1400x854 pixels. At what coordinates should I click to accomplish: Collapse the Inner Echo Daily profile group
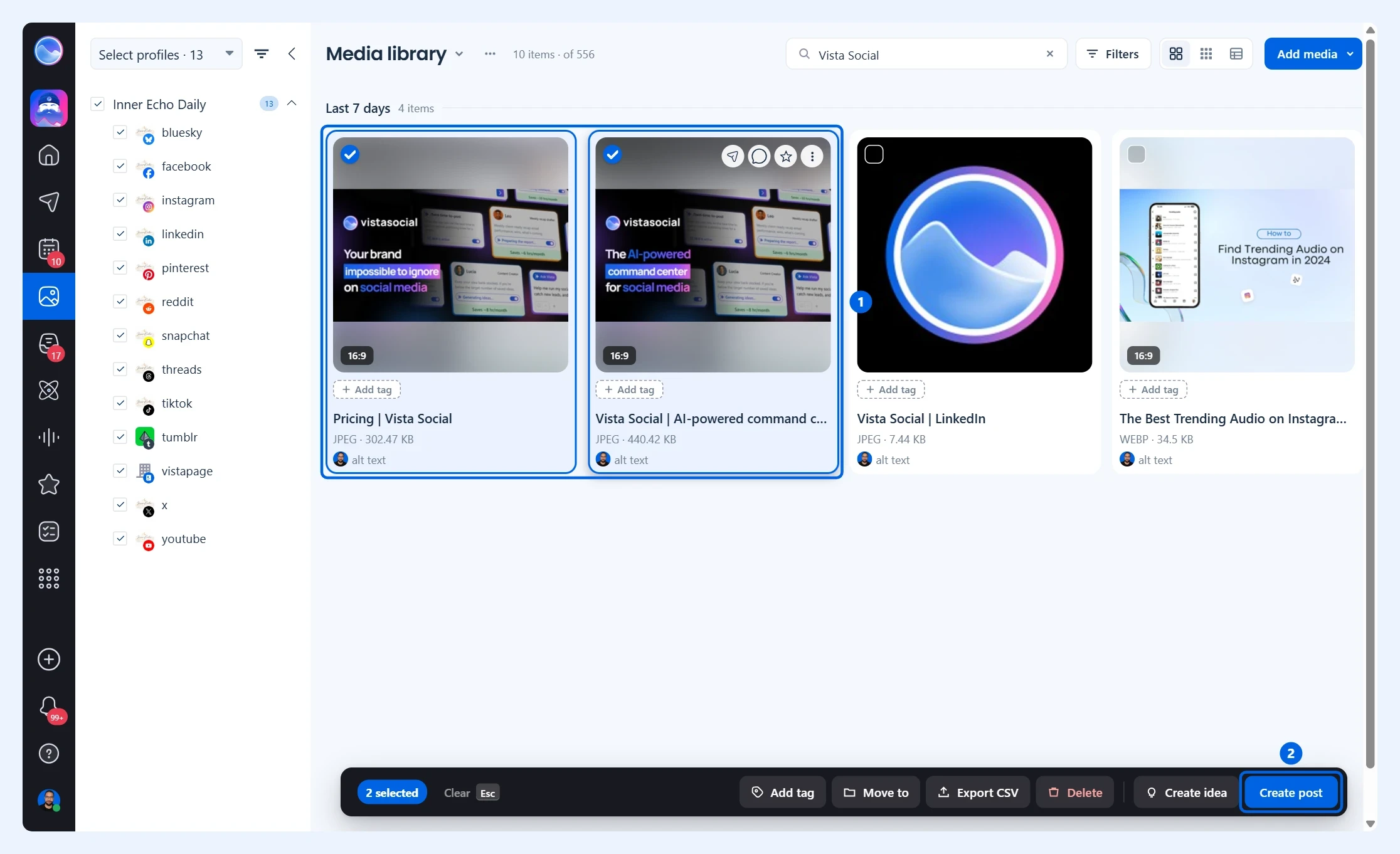pos(292,103)
